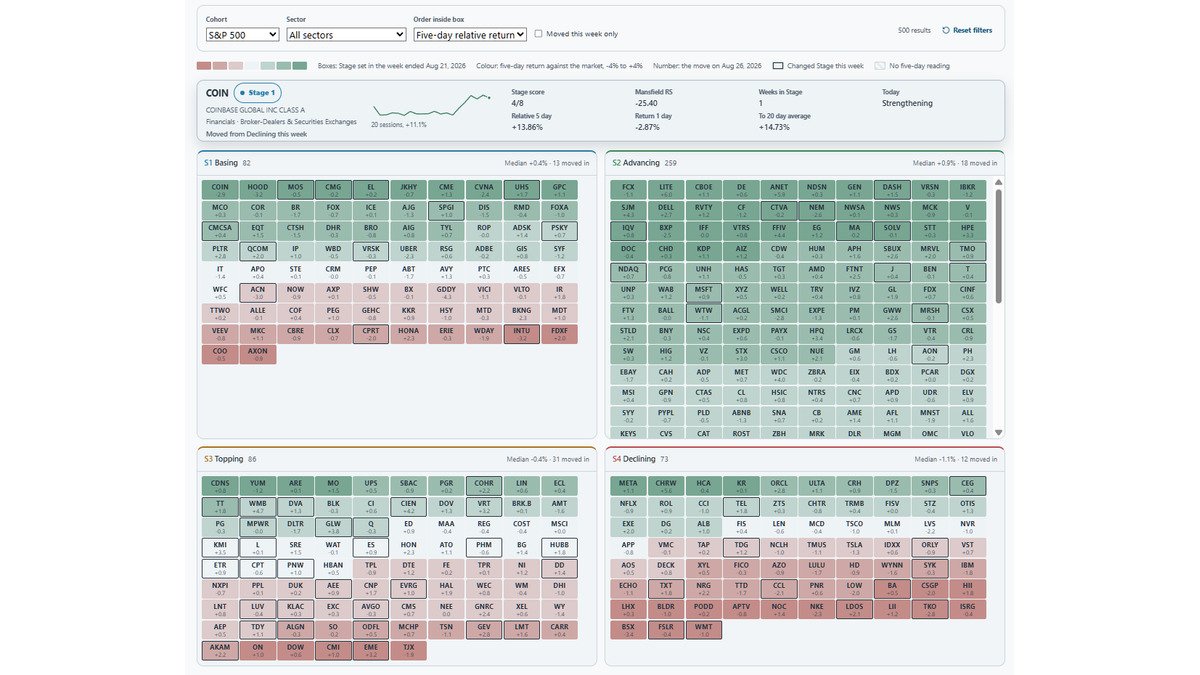Click the CDNS box in Topping
The image size is (1200, 675).
(220, 486)
